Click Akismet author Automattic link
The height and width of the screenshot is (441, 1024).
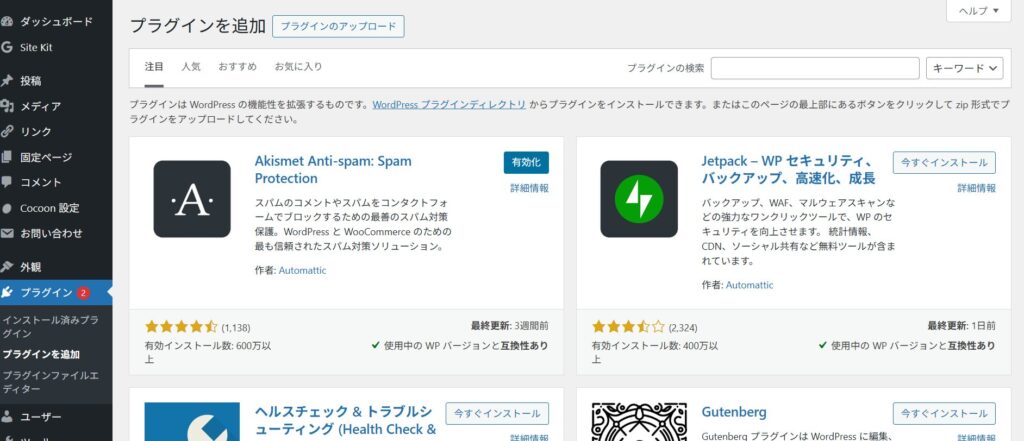click(x=302, y=270)
